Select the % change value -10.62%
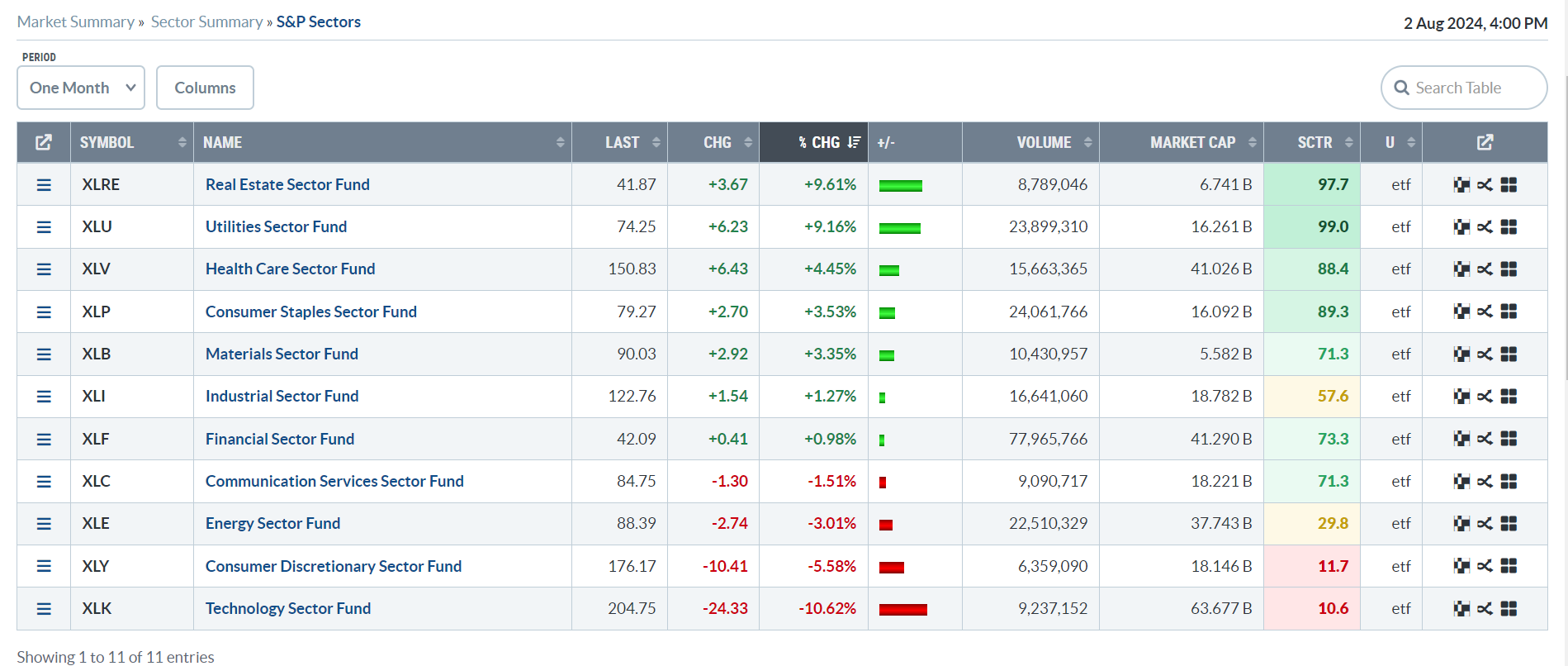Image resolution: width=1568 pixels, height=666 pixels. [x=827, y=608]
